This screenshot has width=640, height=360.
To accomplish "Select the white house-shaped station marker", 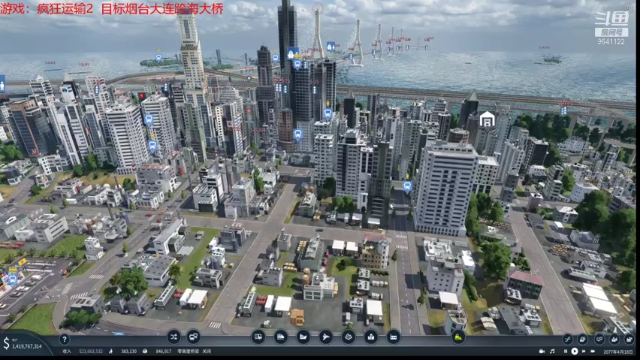I will click(487, 119).
